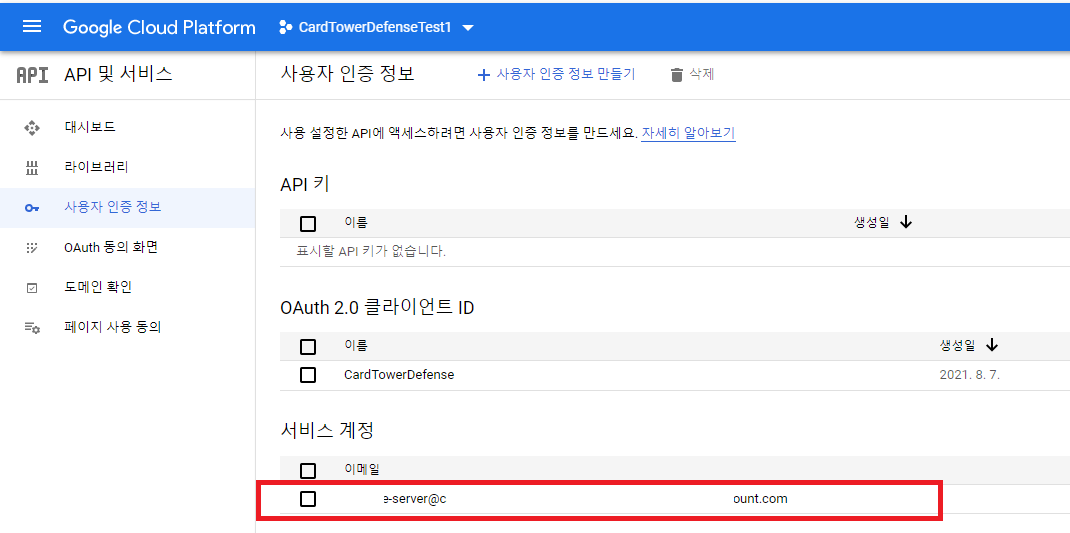1070x533 pixels.
Task: Click 생성일 header text in OAuth table
Action: [957, 346]
